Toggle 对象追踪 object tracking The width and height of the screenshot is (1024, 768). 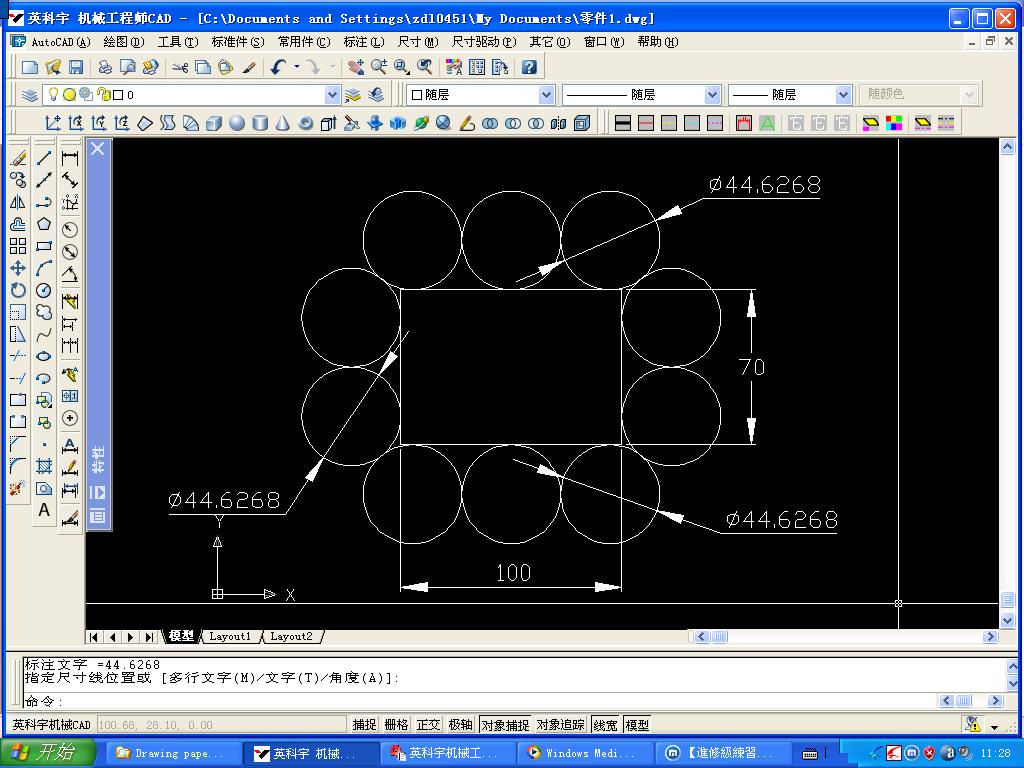click(x=560, y=725)
